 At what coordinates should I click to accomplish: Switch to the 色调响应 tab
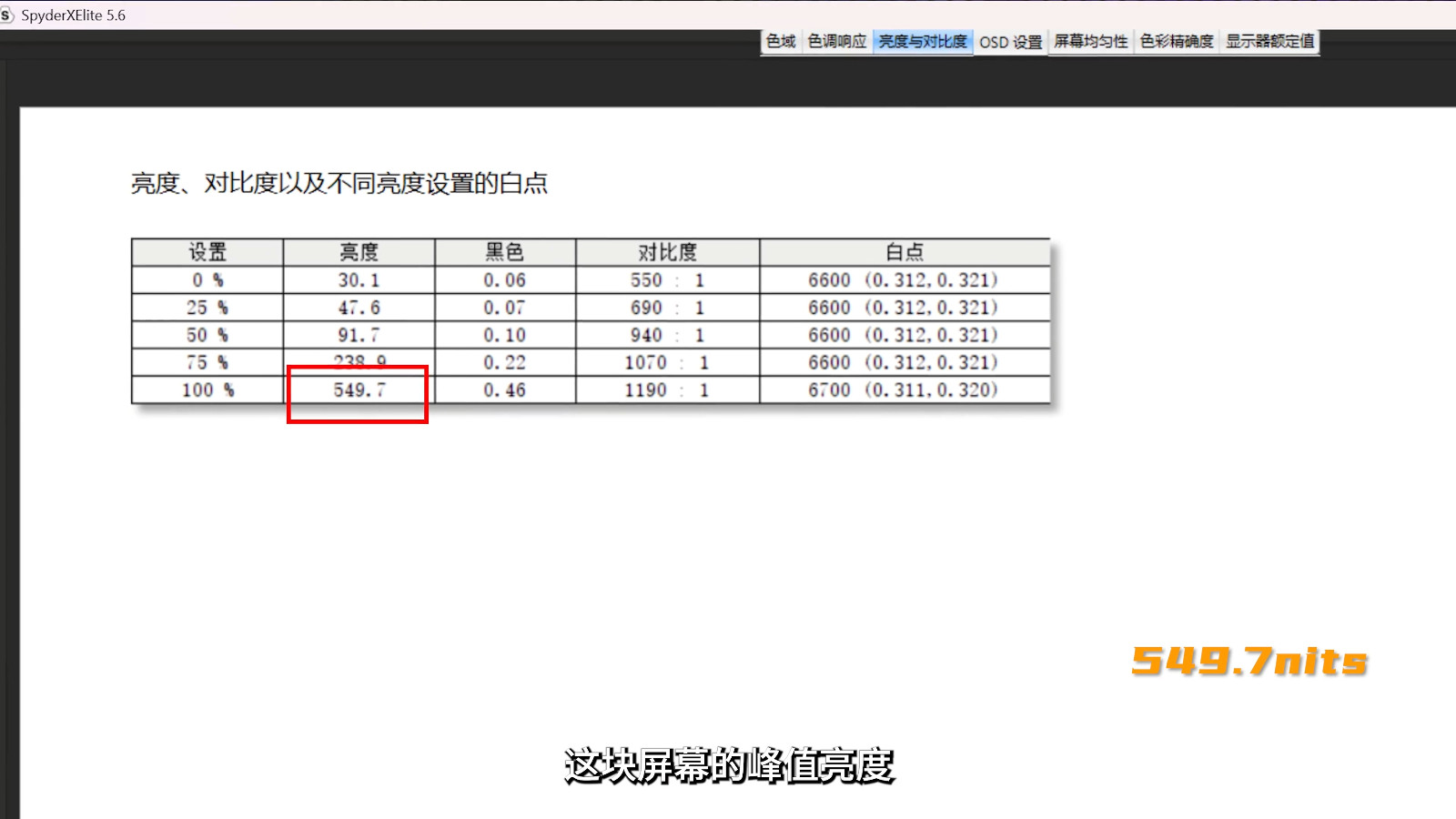[837, 42]
